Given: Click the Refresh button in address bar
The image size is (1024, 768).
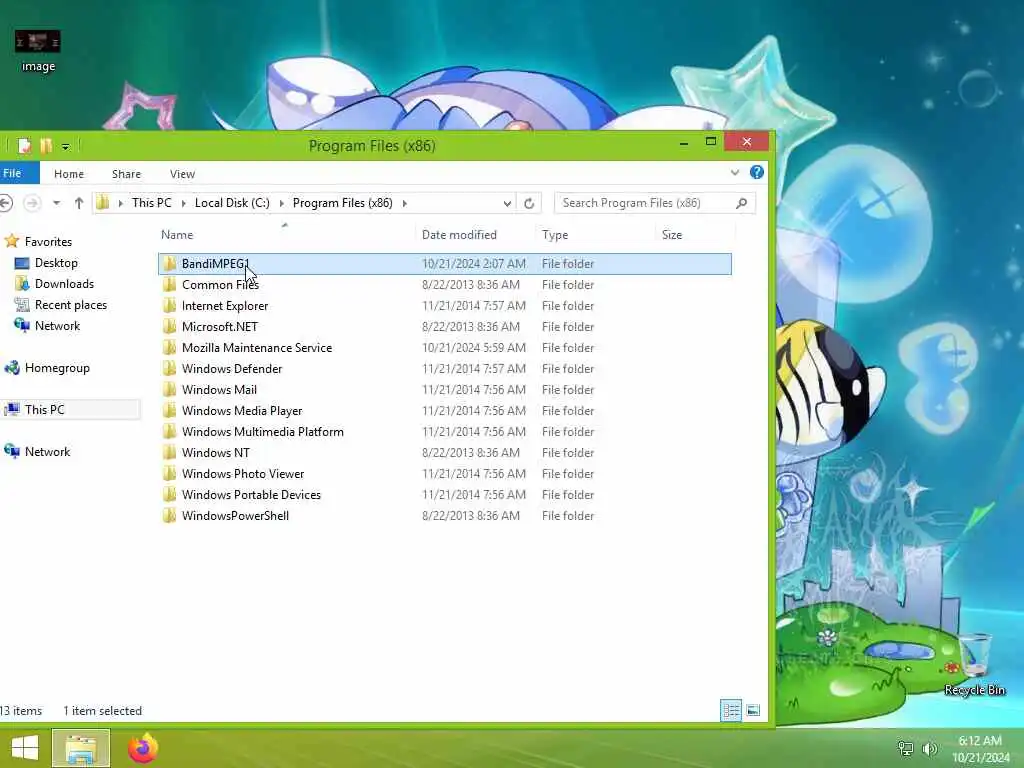Looking at the screenshot, I should pos(529,203).
